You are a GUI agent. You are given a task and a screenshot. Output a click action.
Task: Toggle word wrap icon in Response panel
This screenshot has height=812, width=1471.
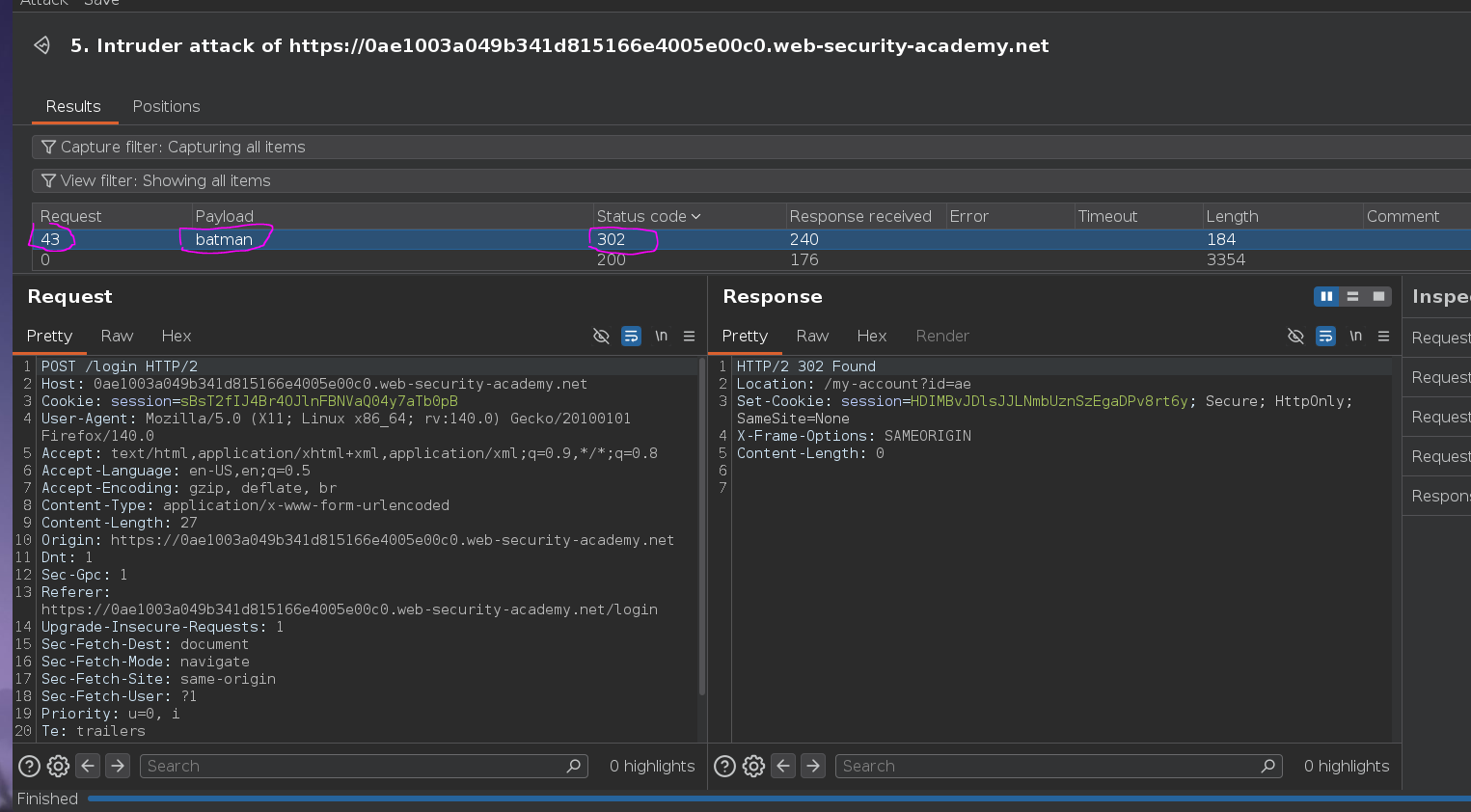click(x=1325, y=336)
